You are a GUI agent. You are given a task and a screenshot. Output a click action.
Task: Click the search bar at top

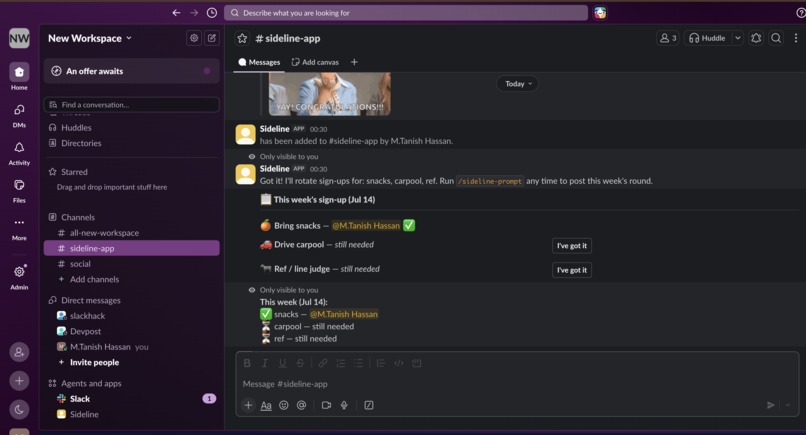click(x=406, y=13)
